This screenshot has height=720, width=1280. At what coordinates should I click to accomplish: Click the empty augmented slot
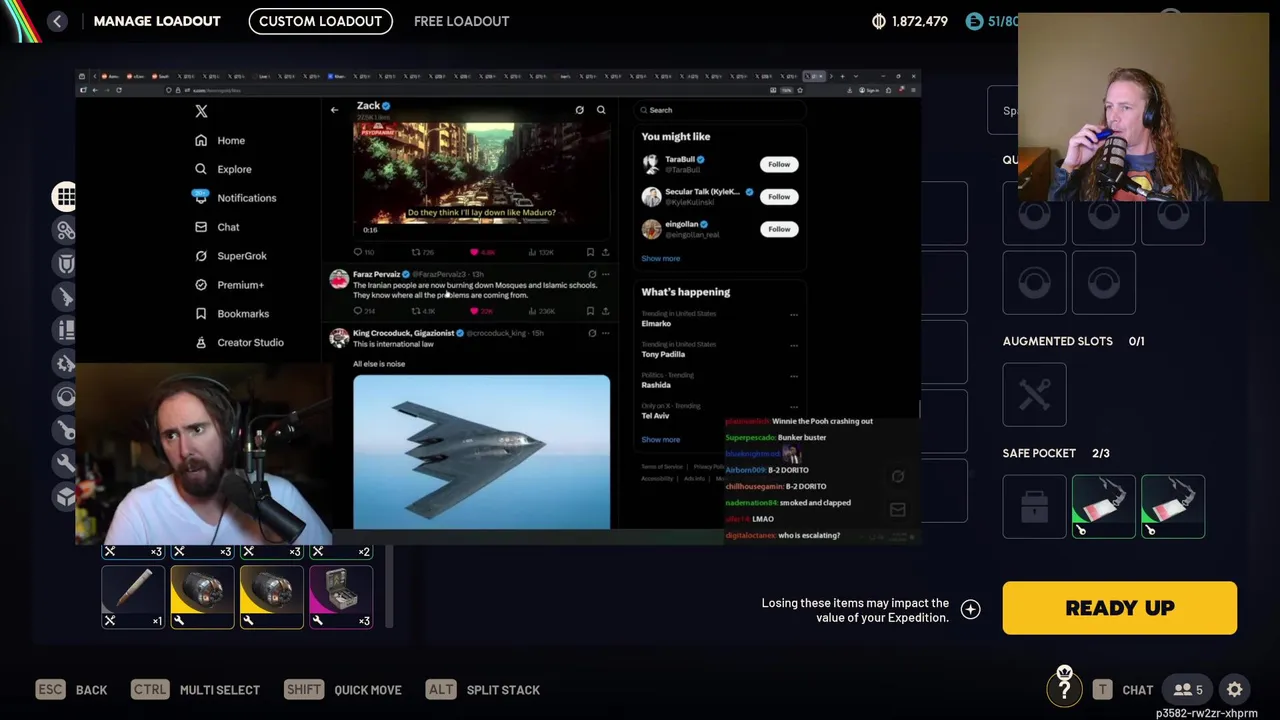tap(1034, 395)
